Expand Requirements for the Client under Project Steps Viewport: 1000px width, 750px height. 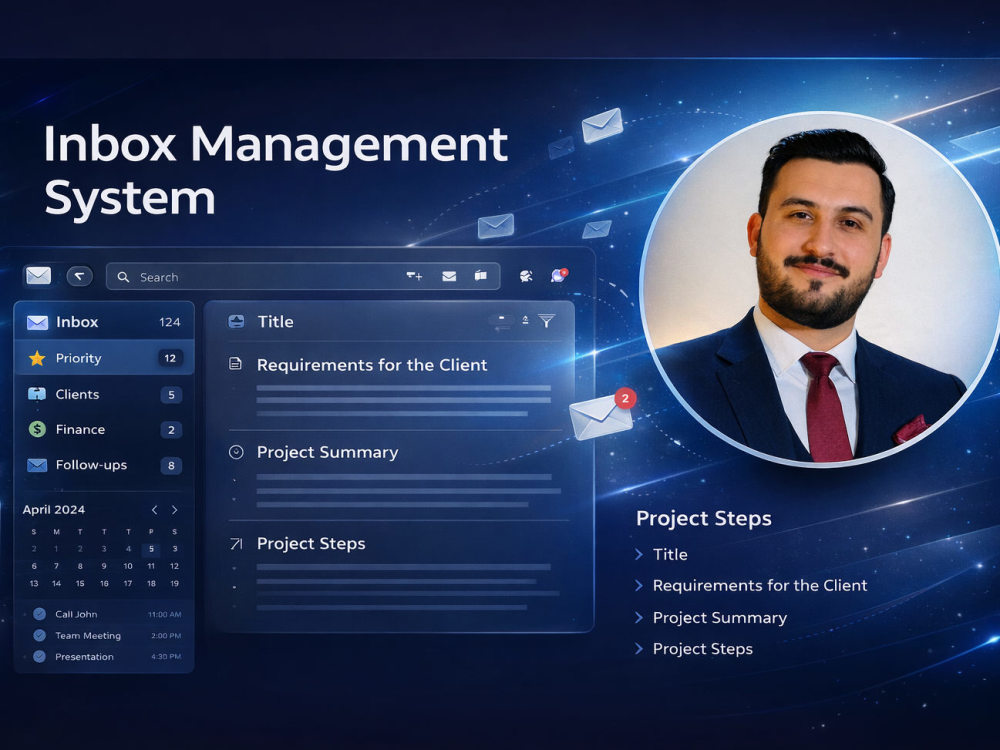coord(751,585)
